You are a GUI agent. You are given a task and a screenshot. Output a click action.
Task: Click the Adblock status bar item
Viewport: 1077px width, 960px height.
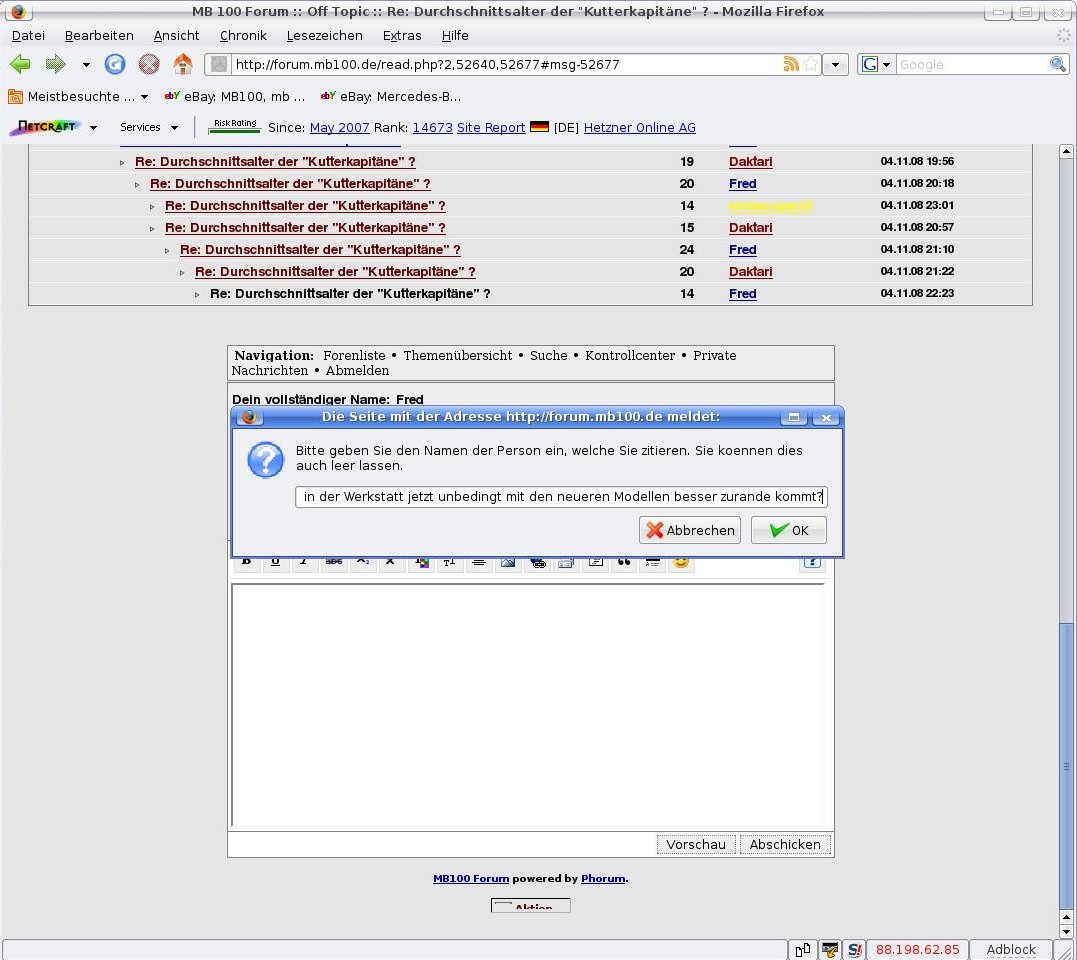pos(1010,949)
